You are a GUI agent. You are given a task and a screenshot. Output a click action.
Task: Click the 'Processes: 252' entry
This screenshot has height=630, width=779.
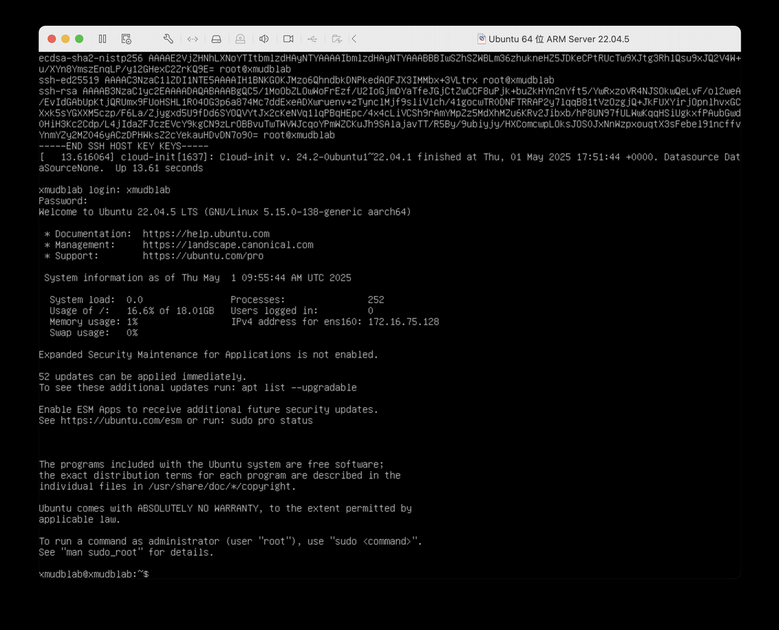coord(307,300)
